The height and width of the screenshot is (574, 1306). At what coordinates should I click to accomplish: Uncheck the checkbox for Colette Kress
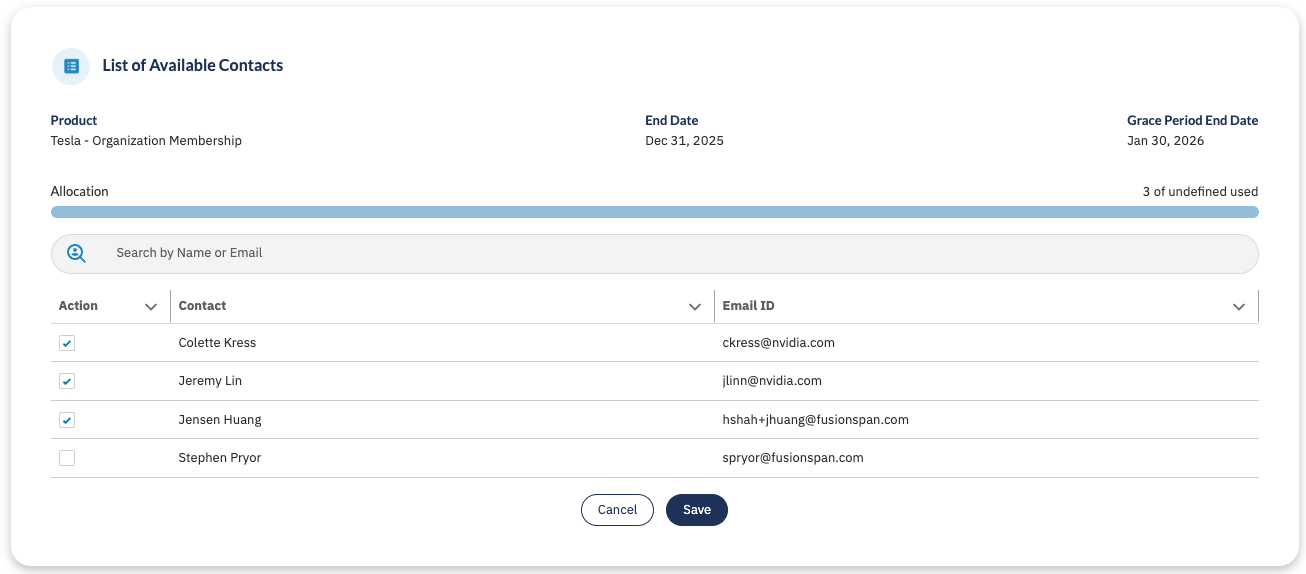tap(67, 343)
